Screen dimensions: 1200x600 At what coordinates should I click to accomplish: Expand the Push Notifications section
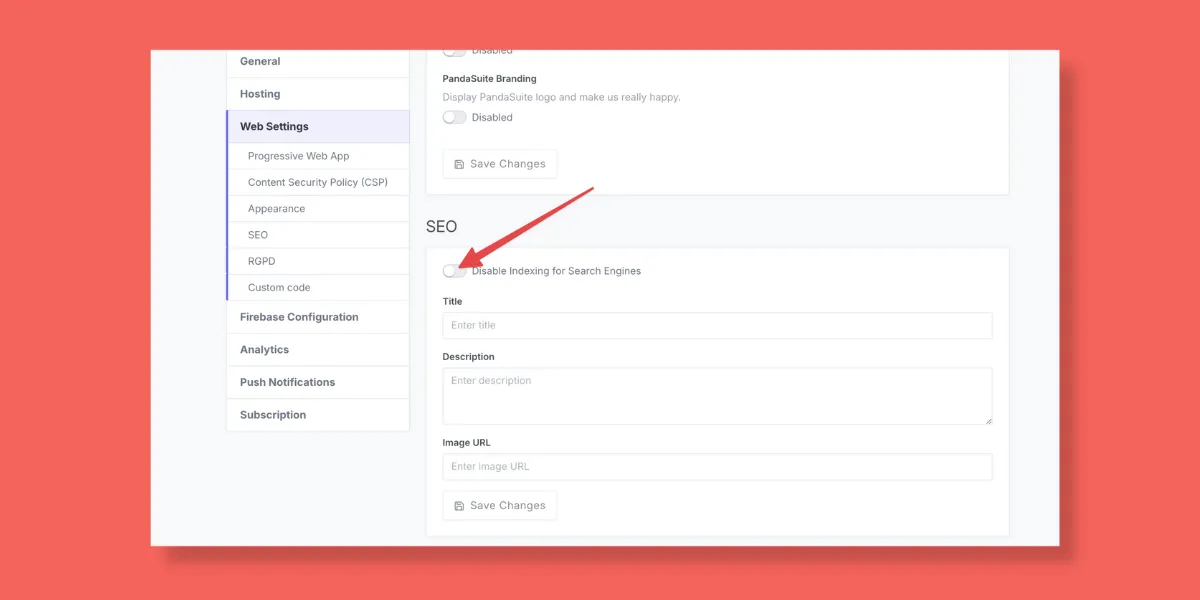(287, 382)
